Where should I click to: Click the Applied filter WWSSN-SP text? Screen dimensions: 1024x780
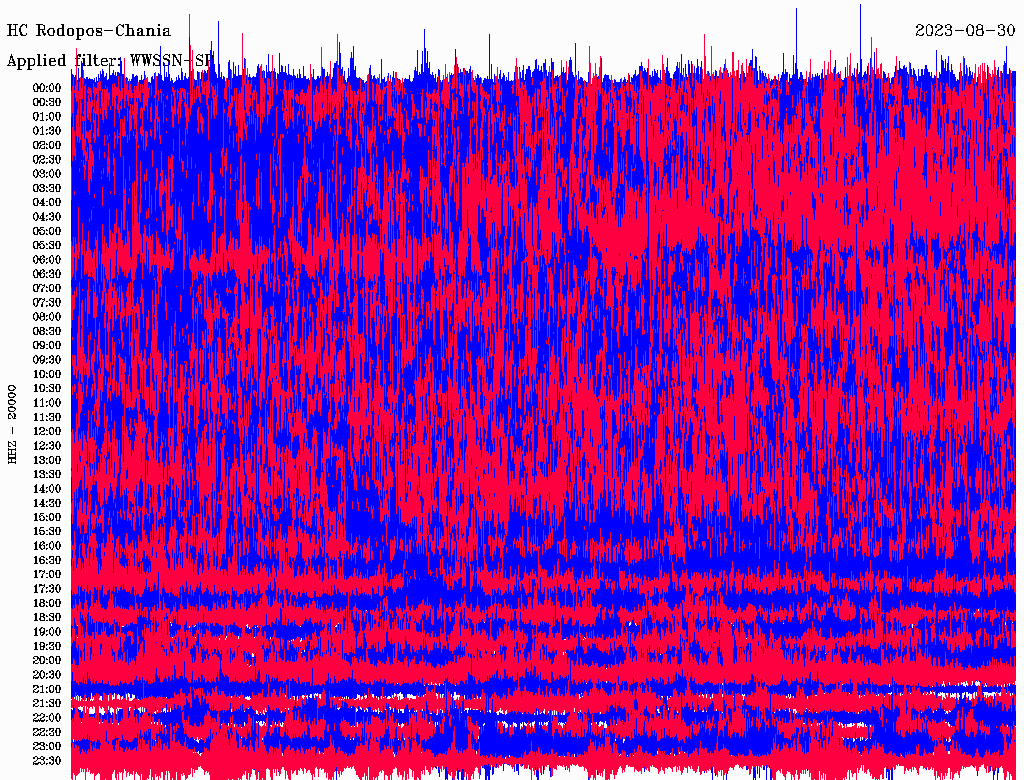click(110, 61)
